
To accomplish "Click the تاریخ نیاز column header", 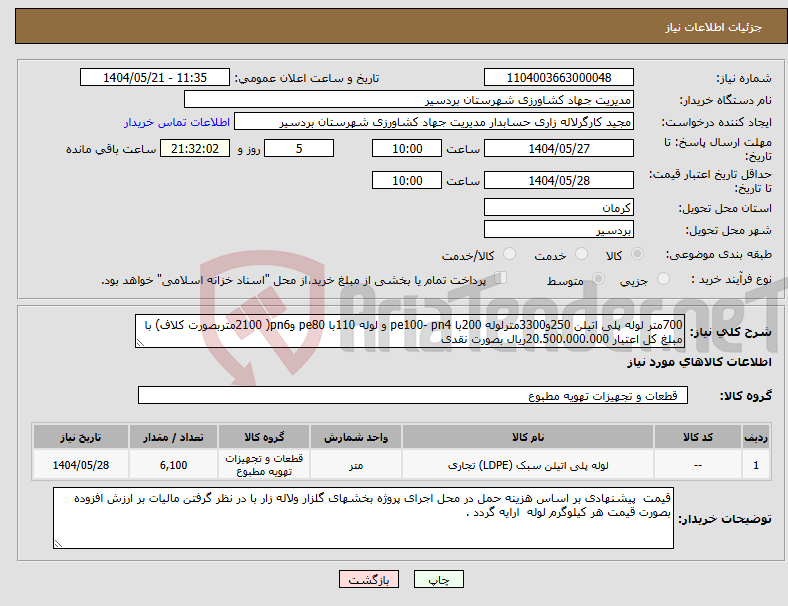I will (x=80, y=437).
